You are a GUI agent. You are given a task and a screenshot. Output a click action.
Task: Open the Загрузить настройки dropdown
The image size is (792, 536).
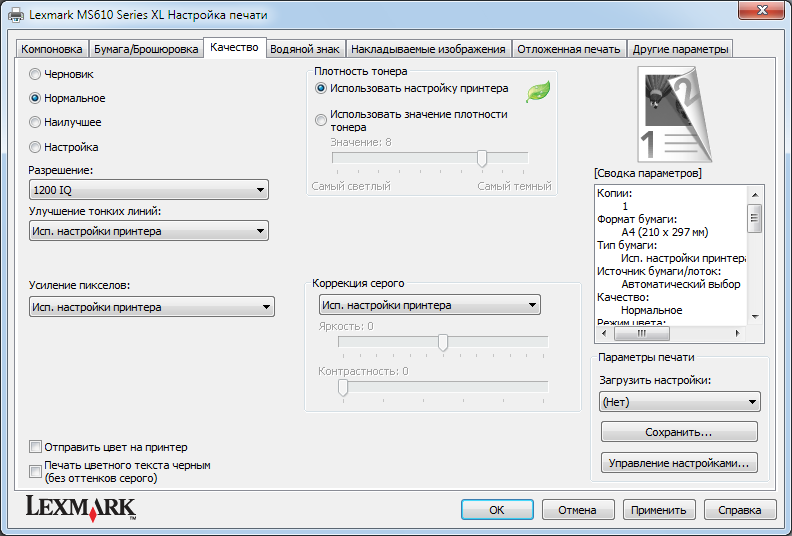tap(679, 402)
